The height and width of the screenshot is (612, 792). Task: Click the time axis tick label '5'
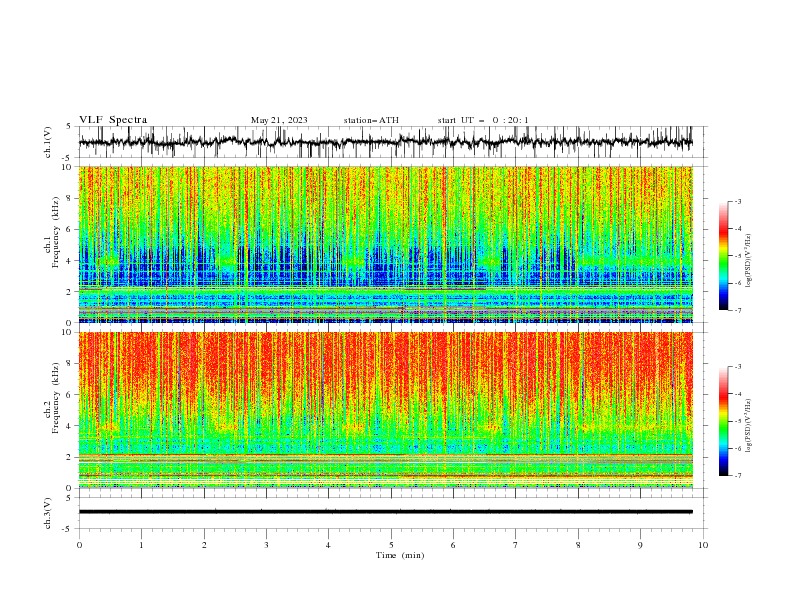[391, 545]
